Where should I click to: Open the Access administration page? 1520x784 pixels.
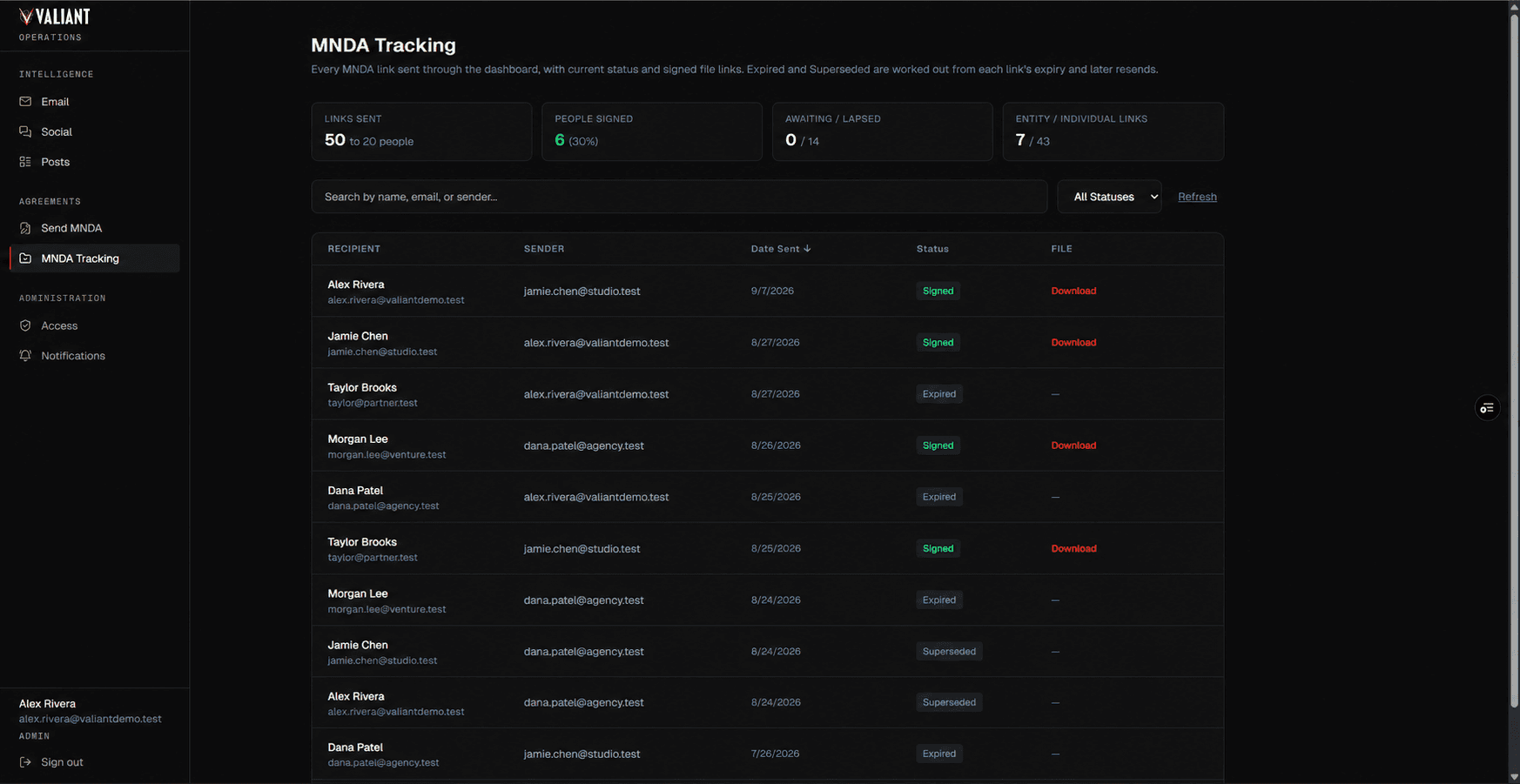click(x=94, y=325)
